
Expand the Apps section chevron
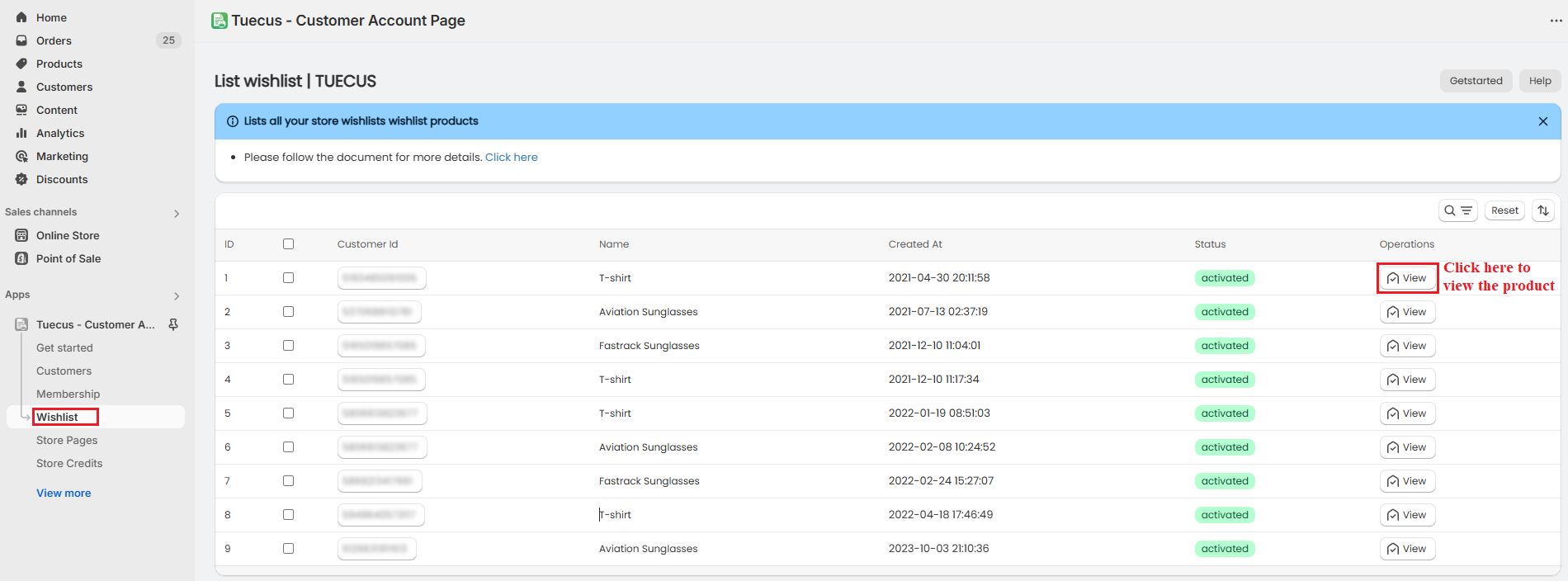177,296
